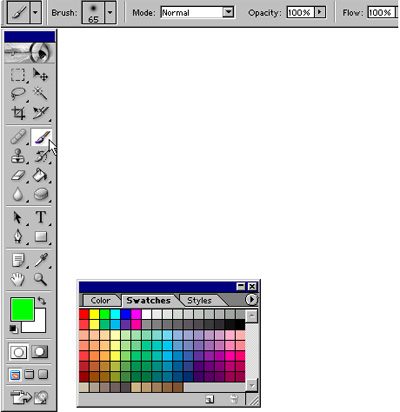This screenshot has height=412, width=400.
Task: Select Full Screen with menu bar mode
Action: [x=29, y=375]
